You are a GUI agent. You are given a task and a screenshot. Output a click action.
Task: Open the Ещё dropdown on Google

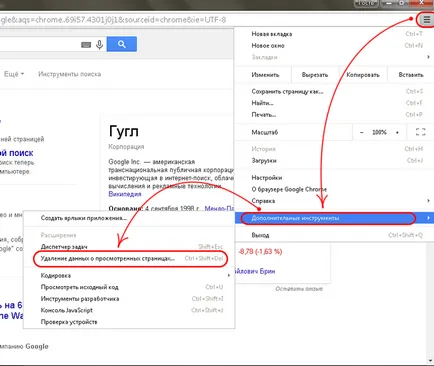(x=14, y=74)
